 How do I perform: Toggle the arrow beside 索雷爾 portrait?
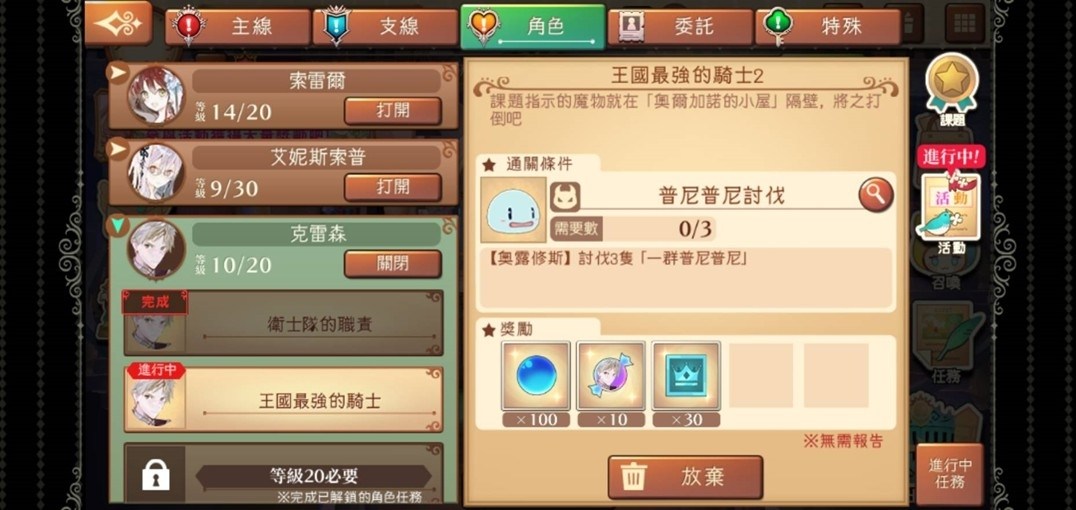coord(118,71)
